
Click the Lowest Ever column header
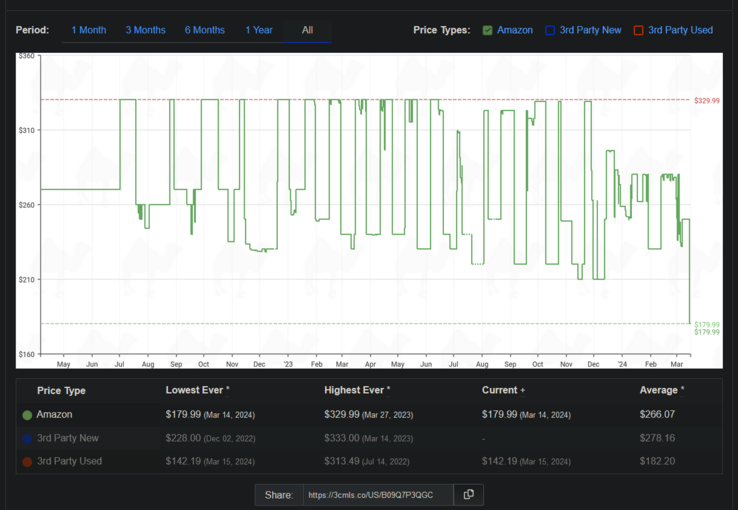point(197,390)
